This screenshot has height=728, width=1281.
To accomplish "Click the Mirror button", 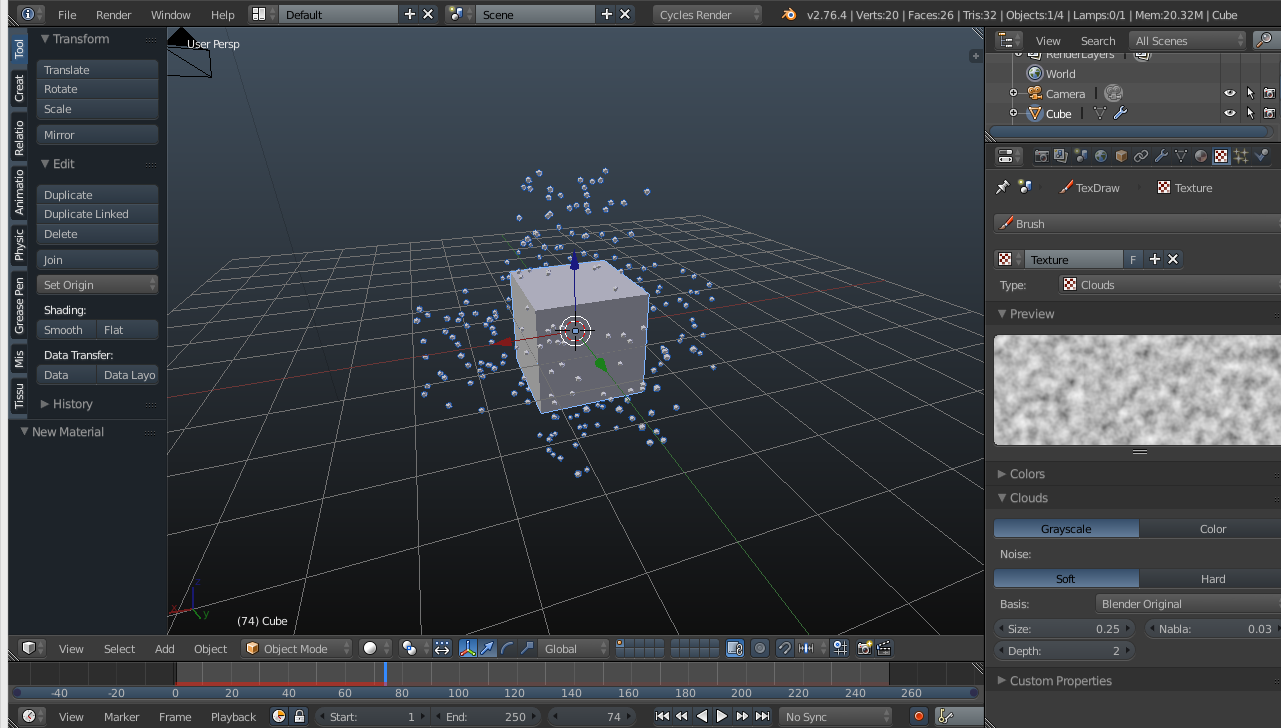I will point(98,134).
